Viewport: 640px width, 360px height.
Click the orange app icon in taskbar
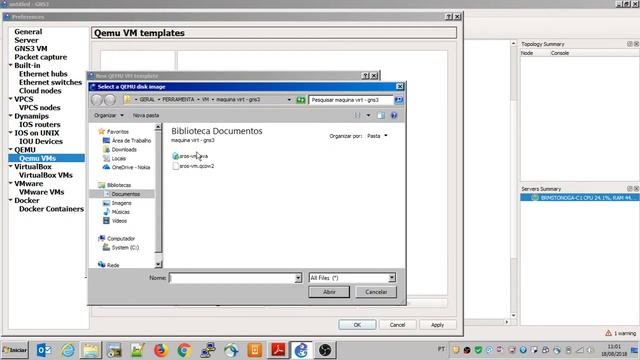pos(255,350)
